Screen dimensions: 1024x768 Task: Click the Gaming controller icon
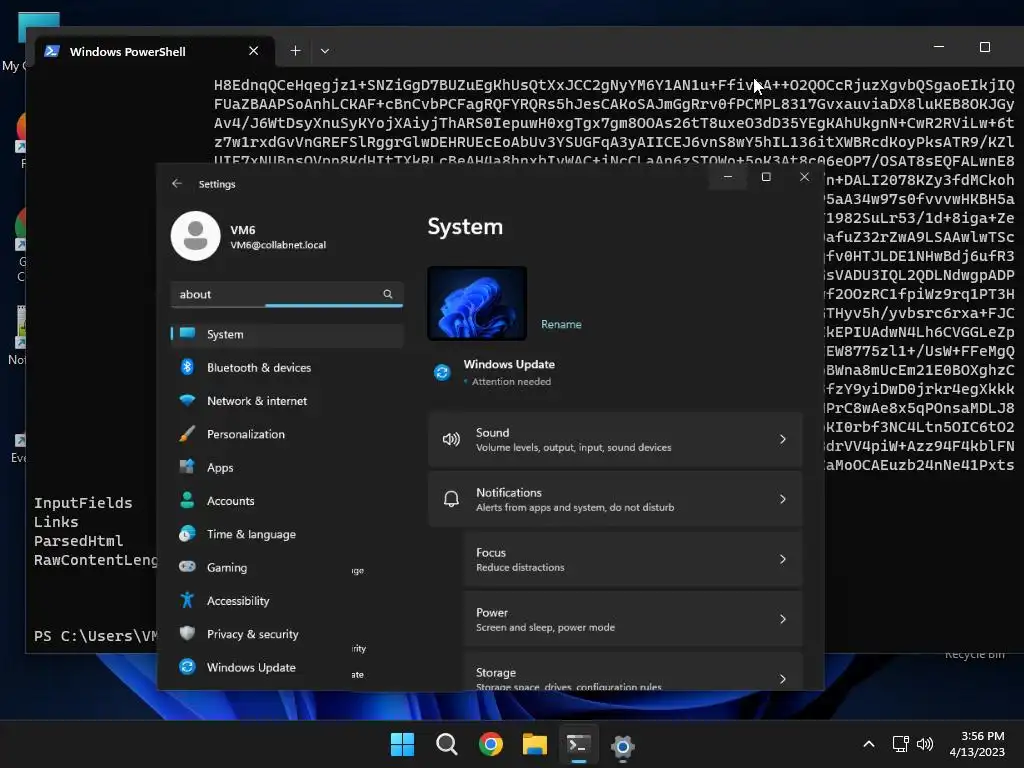point(187,566)
